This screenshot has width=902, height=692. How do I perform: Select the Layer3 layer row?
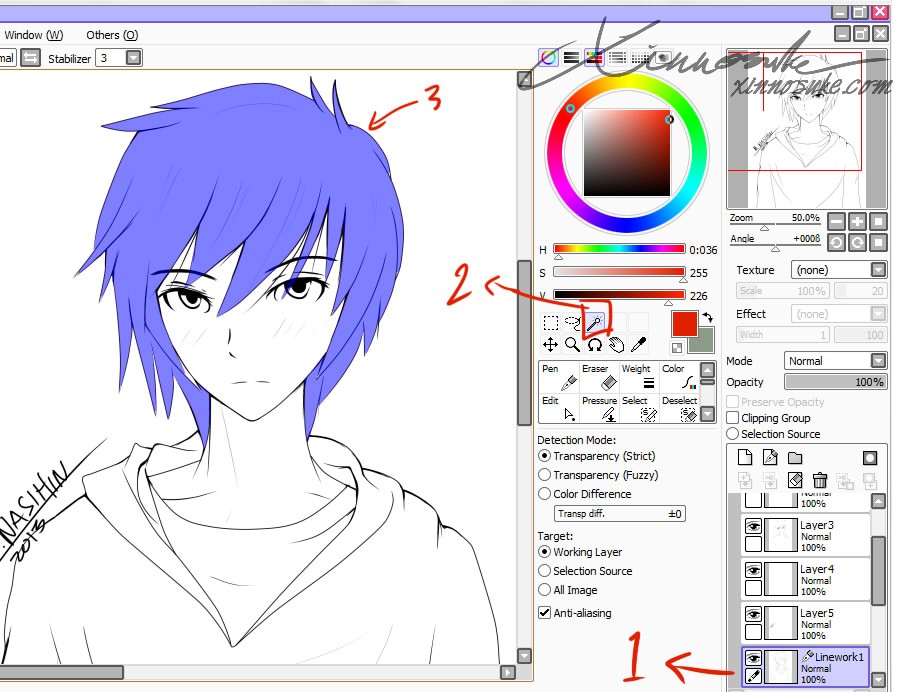[x=805, y=535]
